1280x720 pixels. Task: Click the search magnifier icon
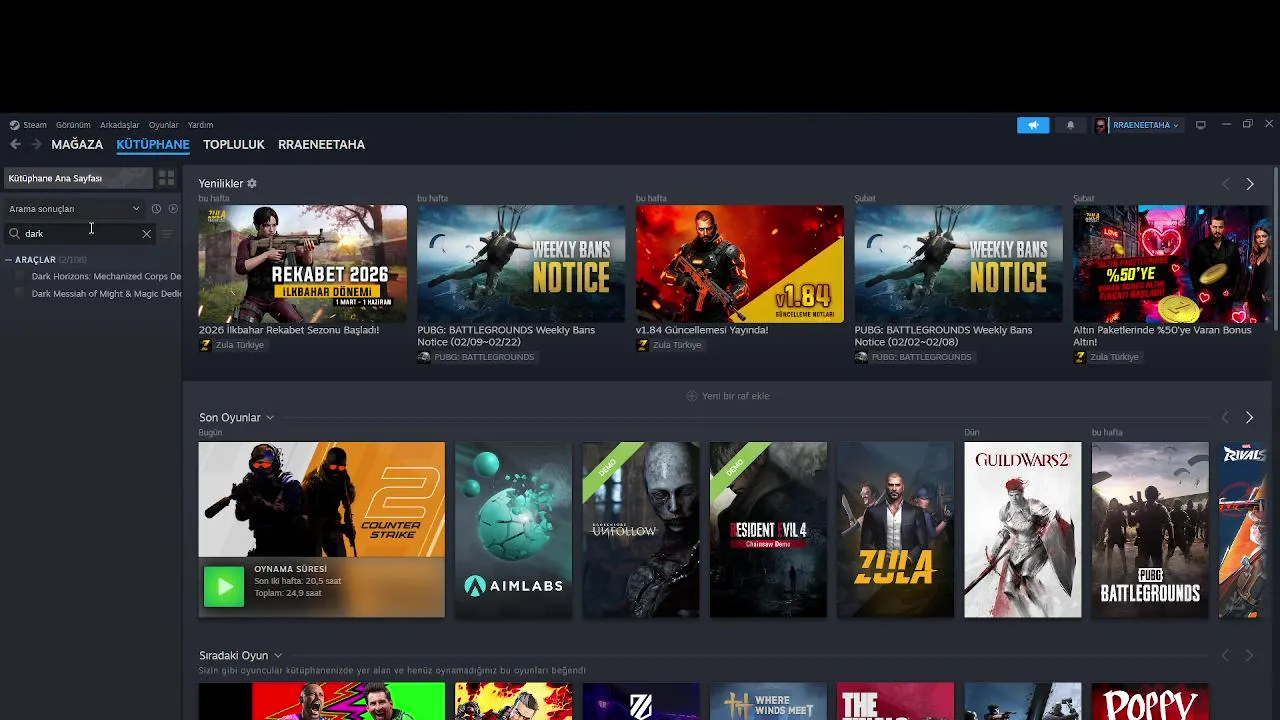14,234
